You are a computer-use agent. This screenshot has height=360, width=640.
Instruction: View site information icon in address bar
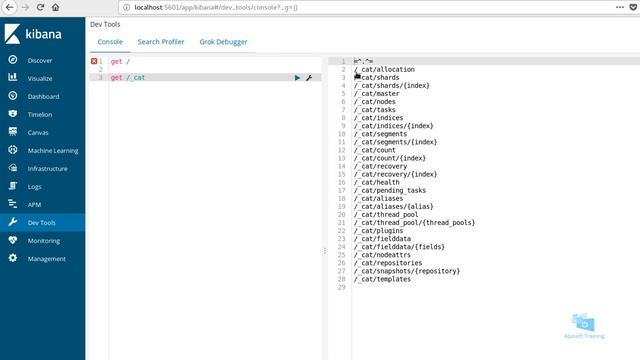127,7
